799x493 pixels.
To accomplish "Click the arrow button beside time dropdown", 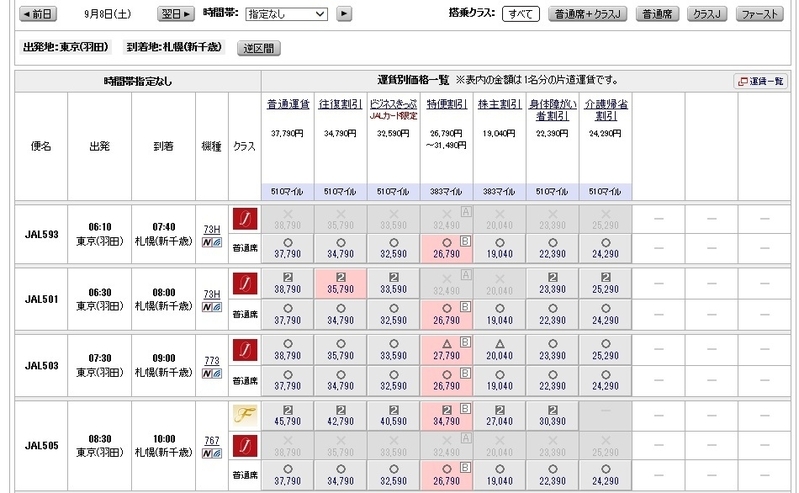I will (344, 14).
